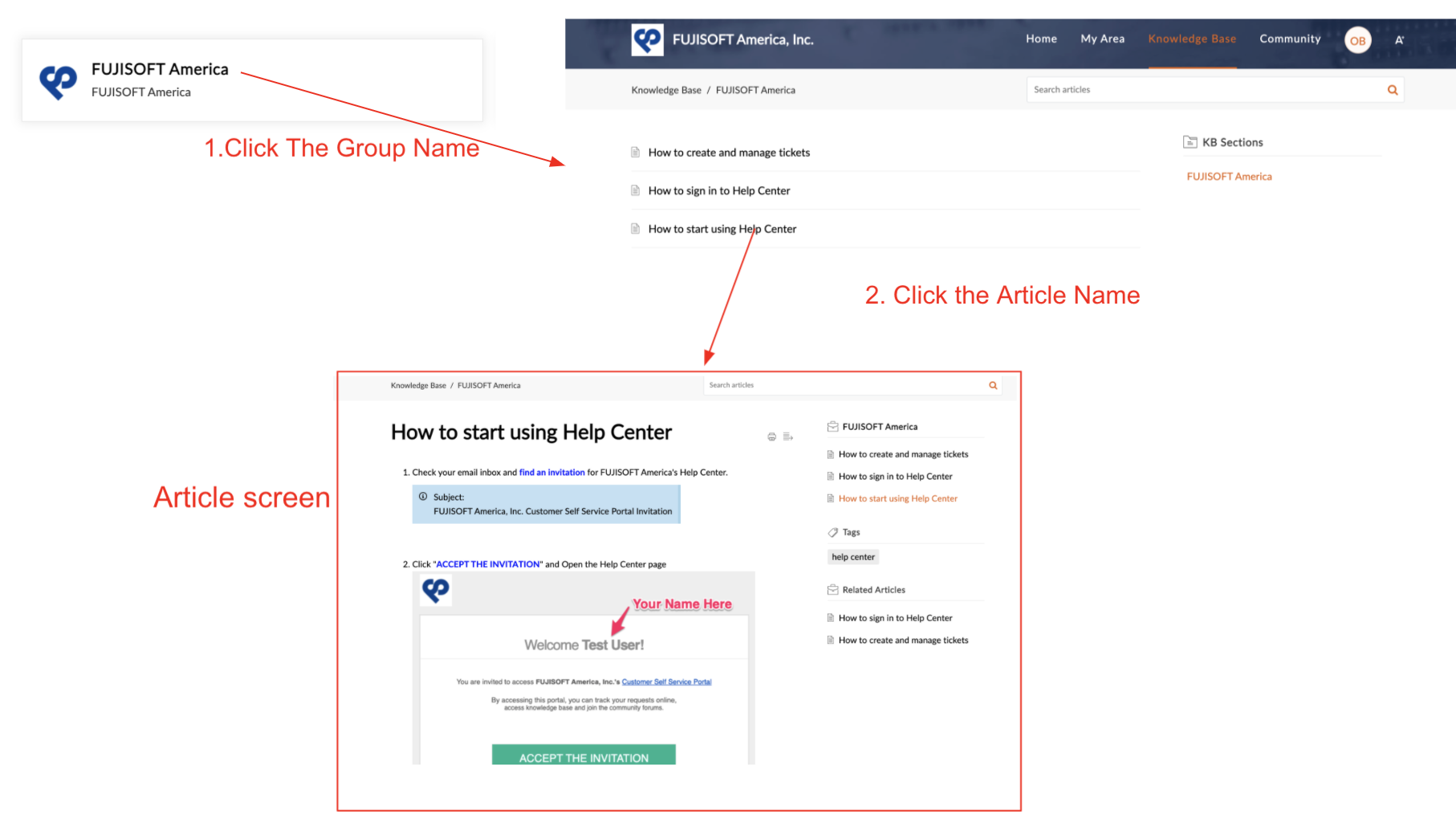Open top-list article 'How to sign in to Help Center'

719,190
